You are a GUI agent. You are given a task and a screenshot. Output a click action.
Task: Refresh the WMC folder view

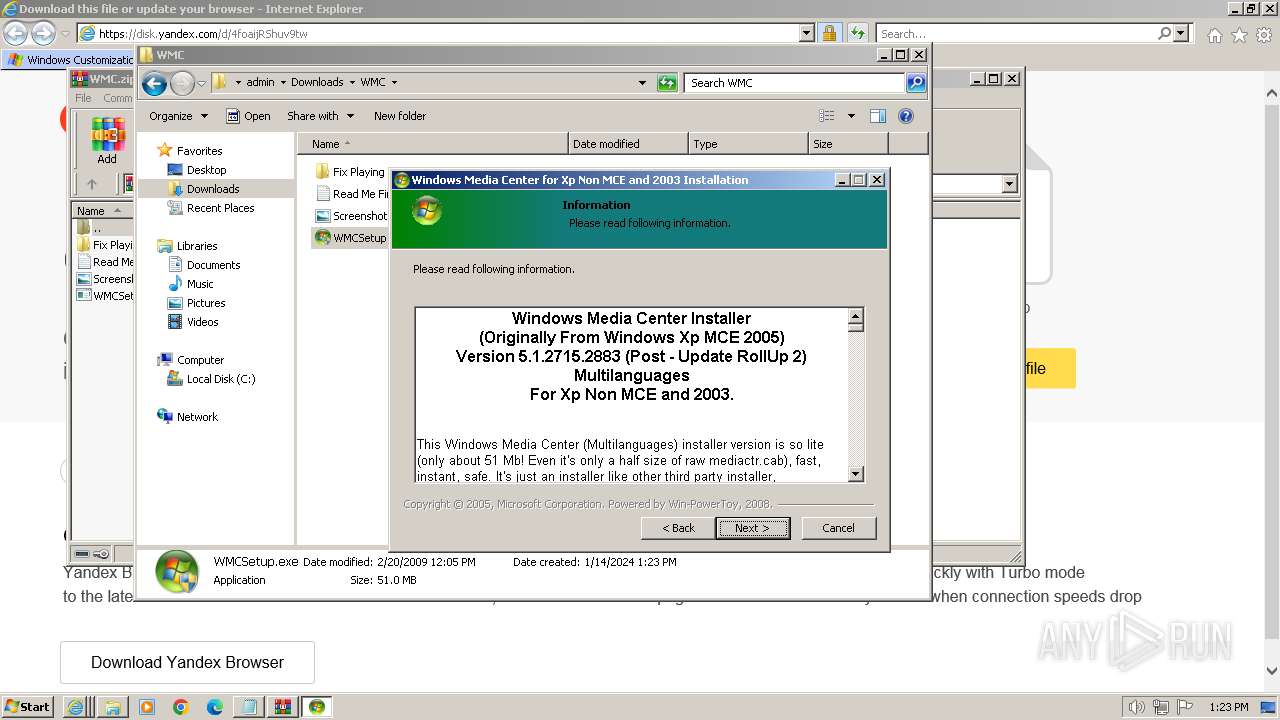[x=667, y=83]
